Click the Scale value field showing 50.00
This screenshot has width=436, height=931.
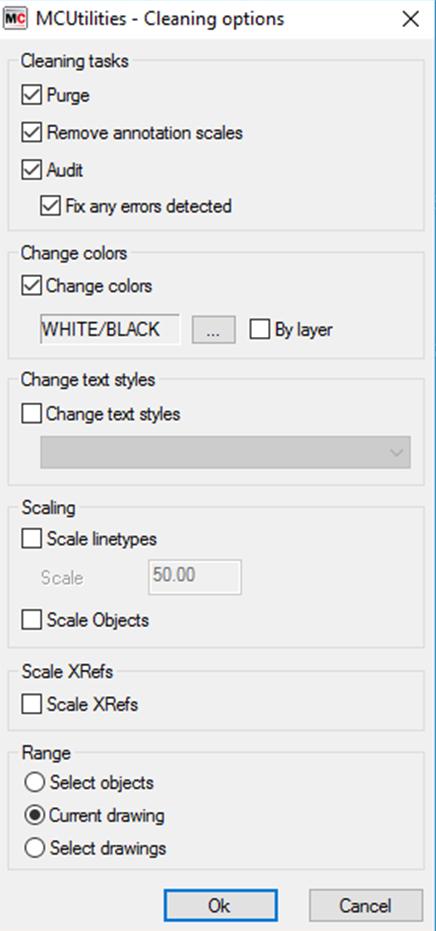pyautogui.click(x=195, y=577)
